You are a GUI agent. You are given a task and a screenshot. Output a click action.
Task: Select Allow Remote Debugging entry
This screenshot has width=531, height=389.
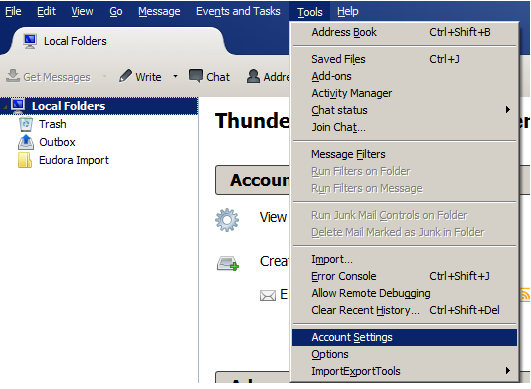click(404, 293)
